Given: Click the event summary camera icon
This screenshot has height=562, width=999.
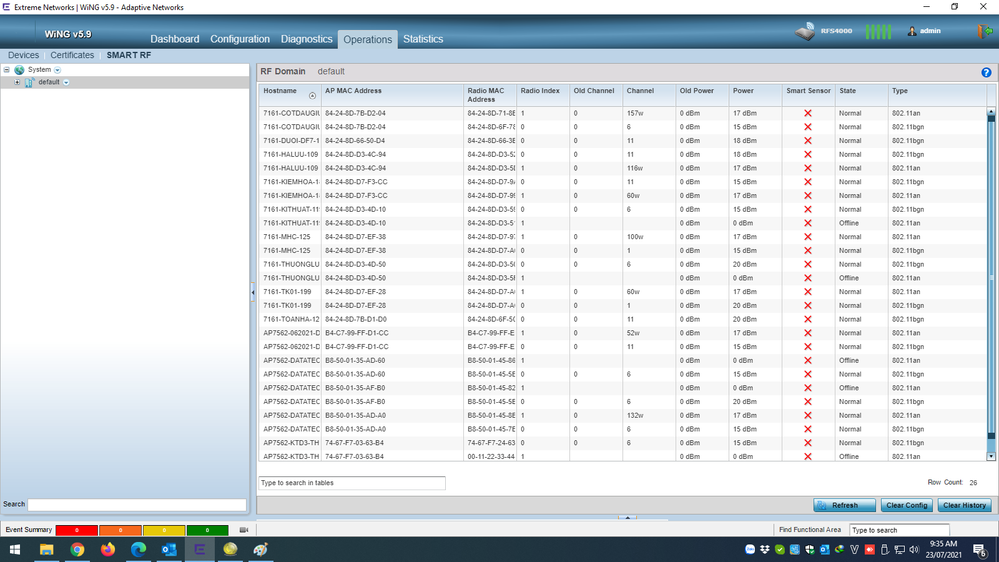Looking at the screenshot, I should [243, 530].
